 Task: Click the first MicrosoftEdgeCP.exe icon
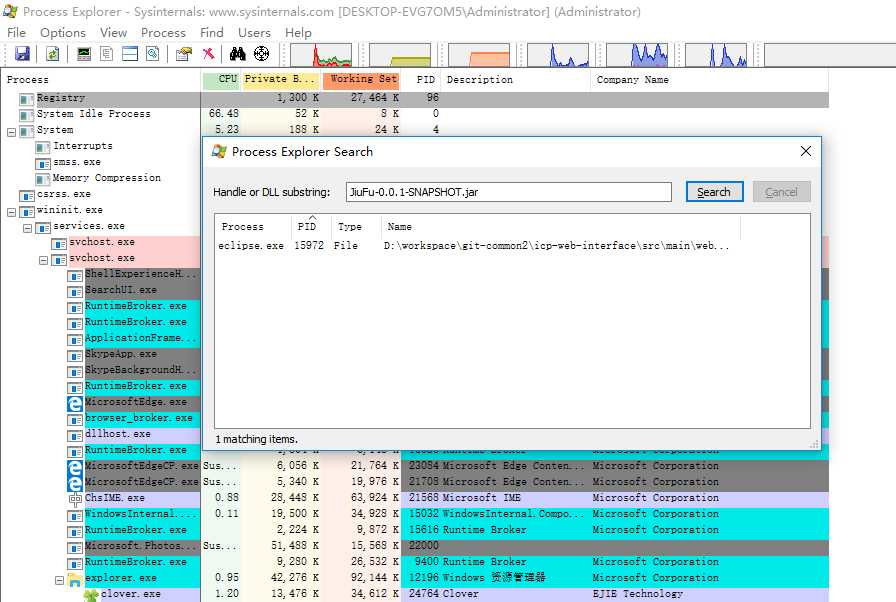point(75,467)
